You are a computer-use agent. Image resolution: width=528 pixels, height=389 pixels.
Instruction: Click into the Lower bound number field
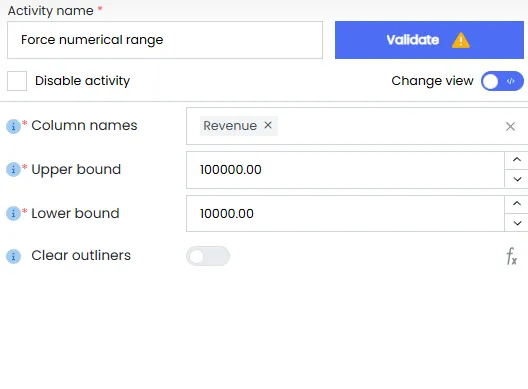coord(345,214)
